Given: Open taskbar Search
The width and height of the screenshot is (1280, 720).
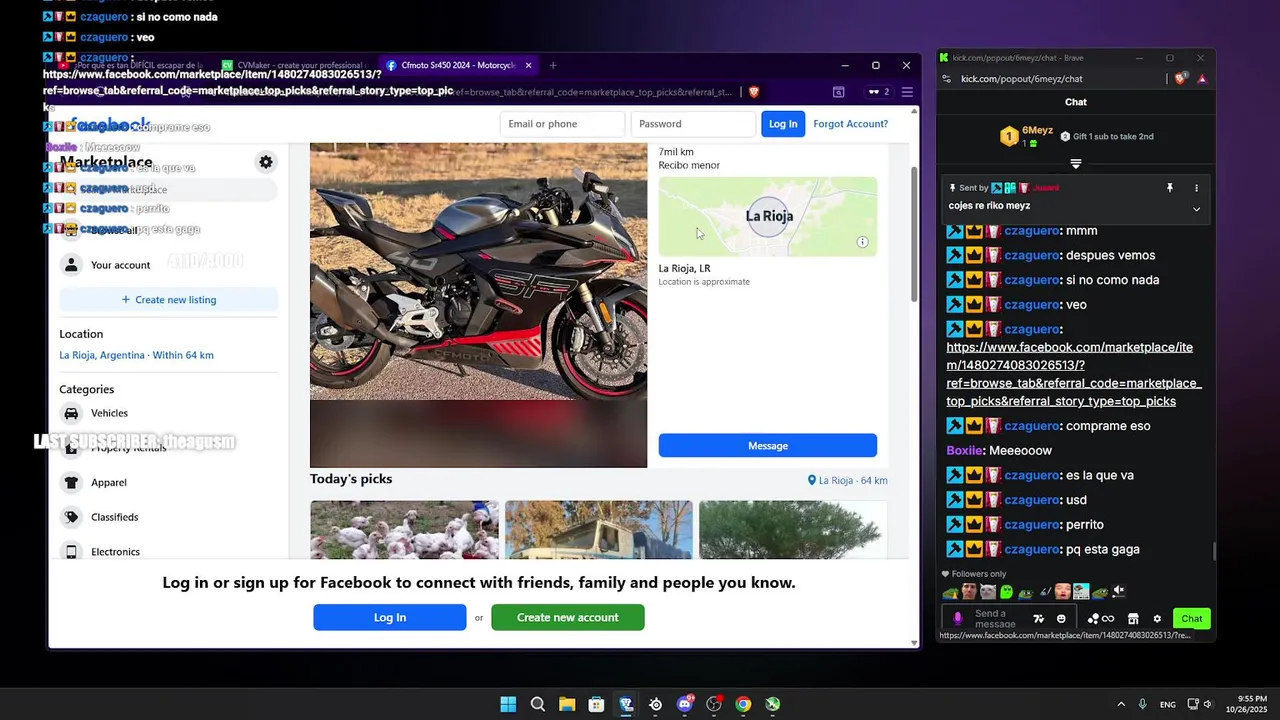Looking at the screenshot, I should click(537, 704).
